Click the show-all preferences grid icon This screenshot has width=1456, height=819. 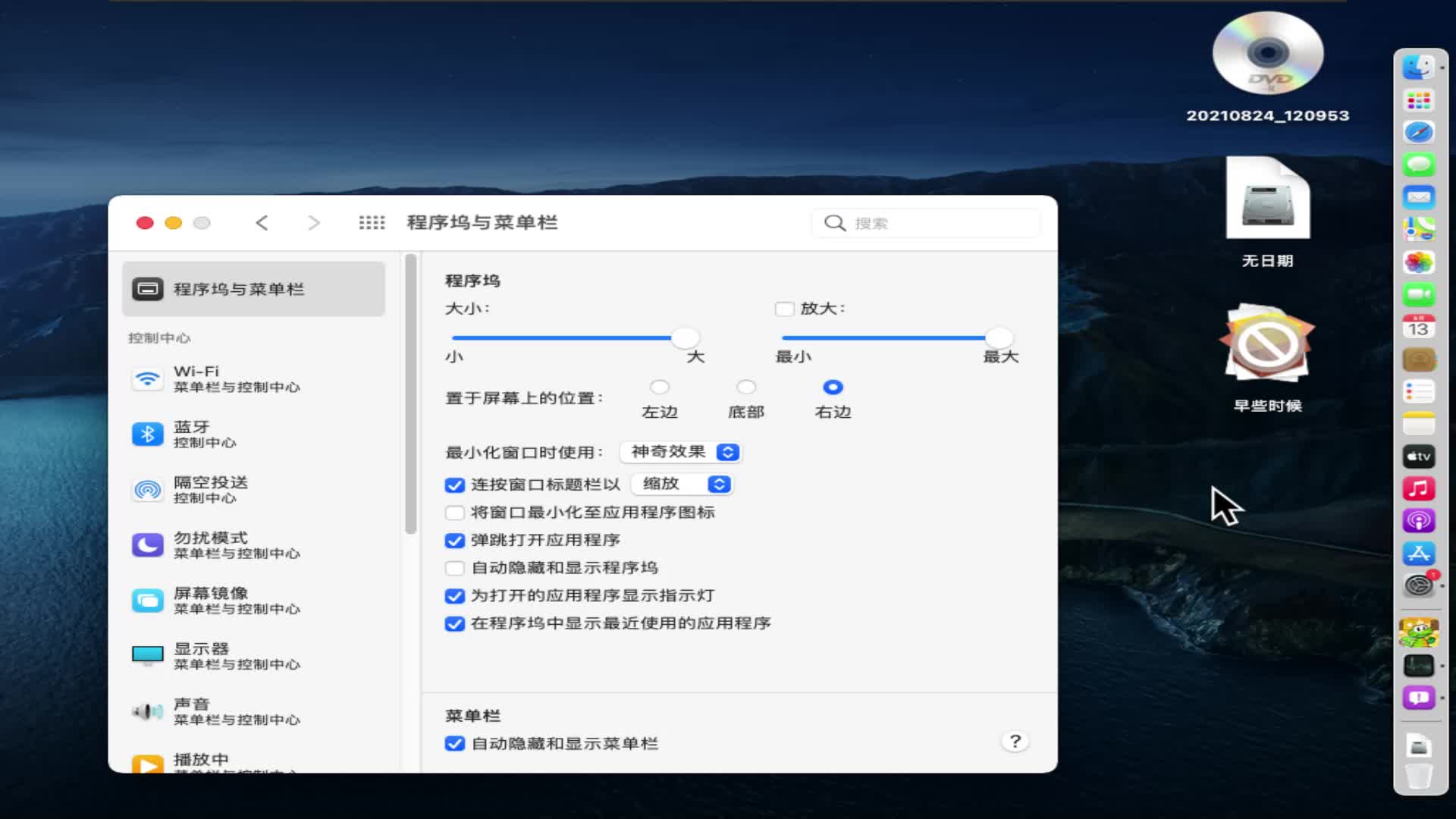point(371,222)
